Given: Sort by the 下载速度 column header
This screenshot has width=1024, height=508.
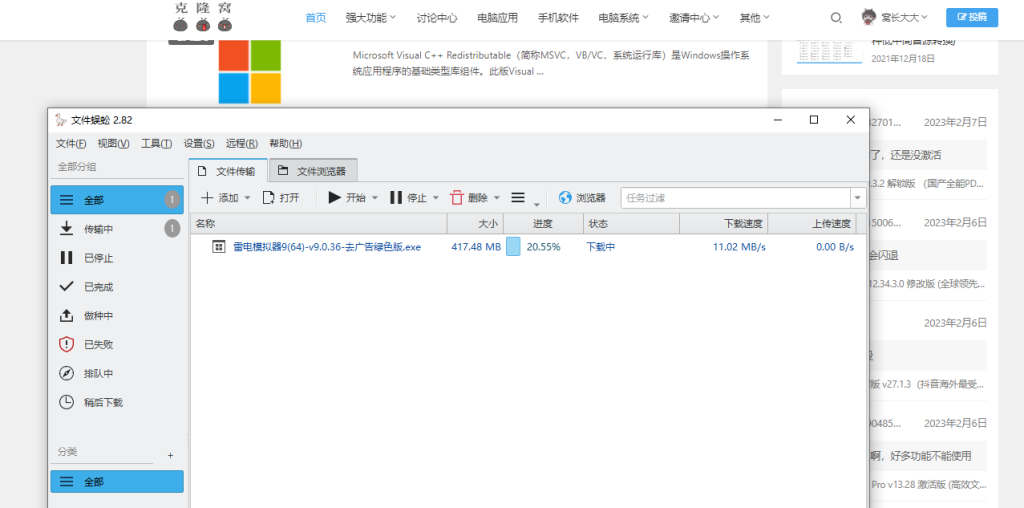Looking at the screenshot, I should point(724,224).
